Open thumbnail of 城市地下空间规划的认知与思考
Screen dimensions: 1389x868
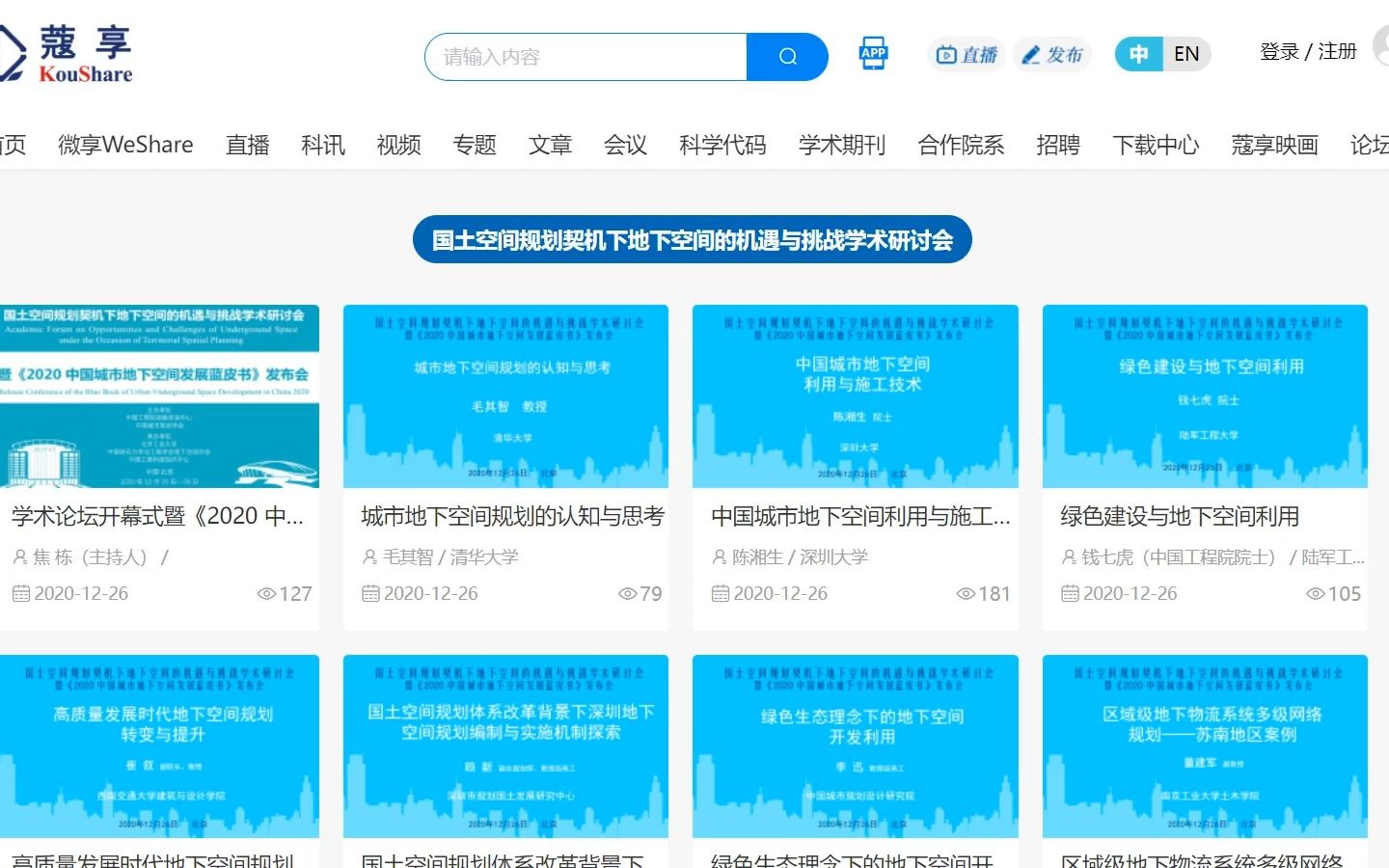506,396
